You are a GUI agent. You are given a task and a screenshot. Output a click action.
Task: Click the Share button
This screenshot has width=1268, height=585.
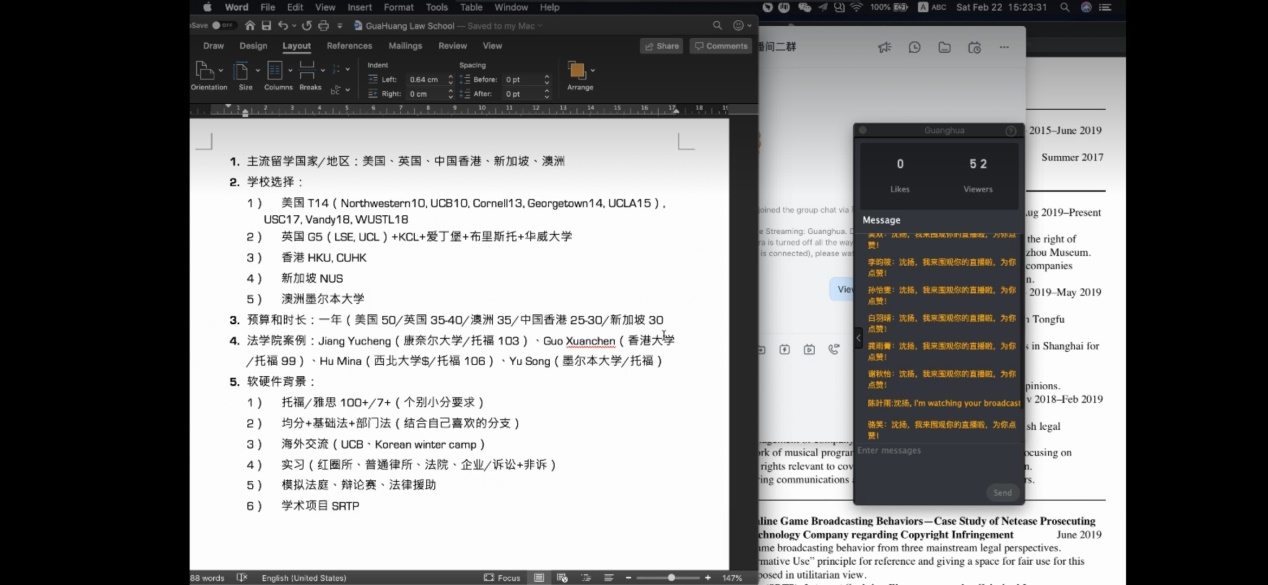(662, 46)
